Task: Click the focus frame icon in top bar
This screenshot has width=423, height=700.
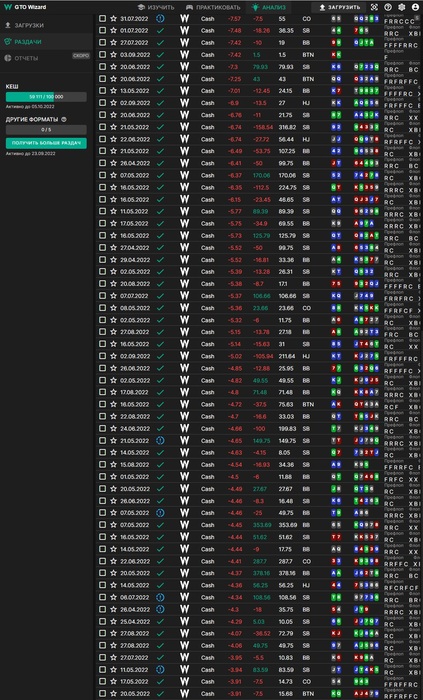Action: coord(374,7)
